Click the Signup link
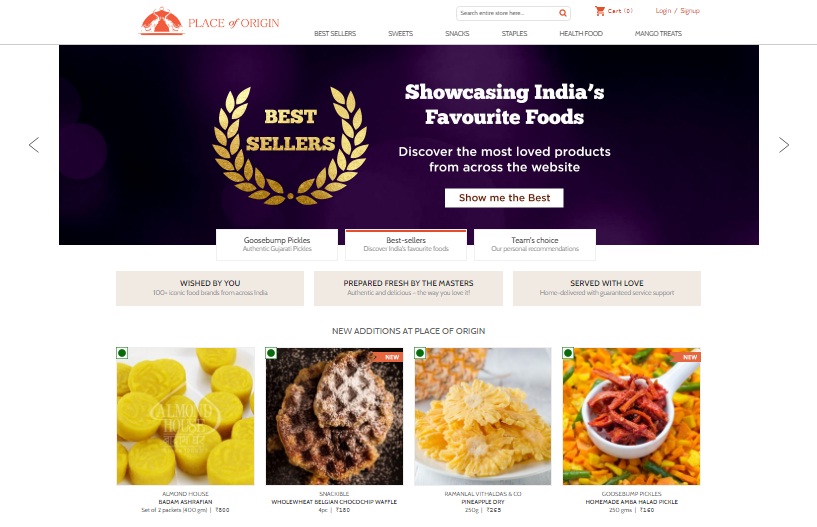 pyautogui.click(x=690, y=11)
